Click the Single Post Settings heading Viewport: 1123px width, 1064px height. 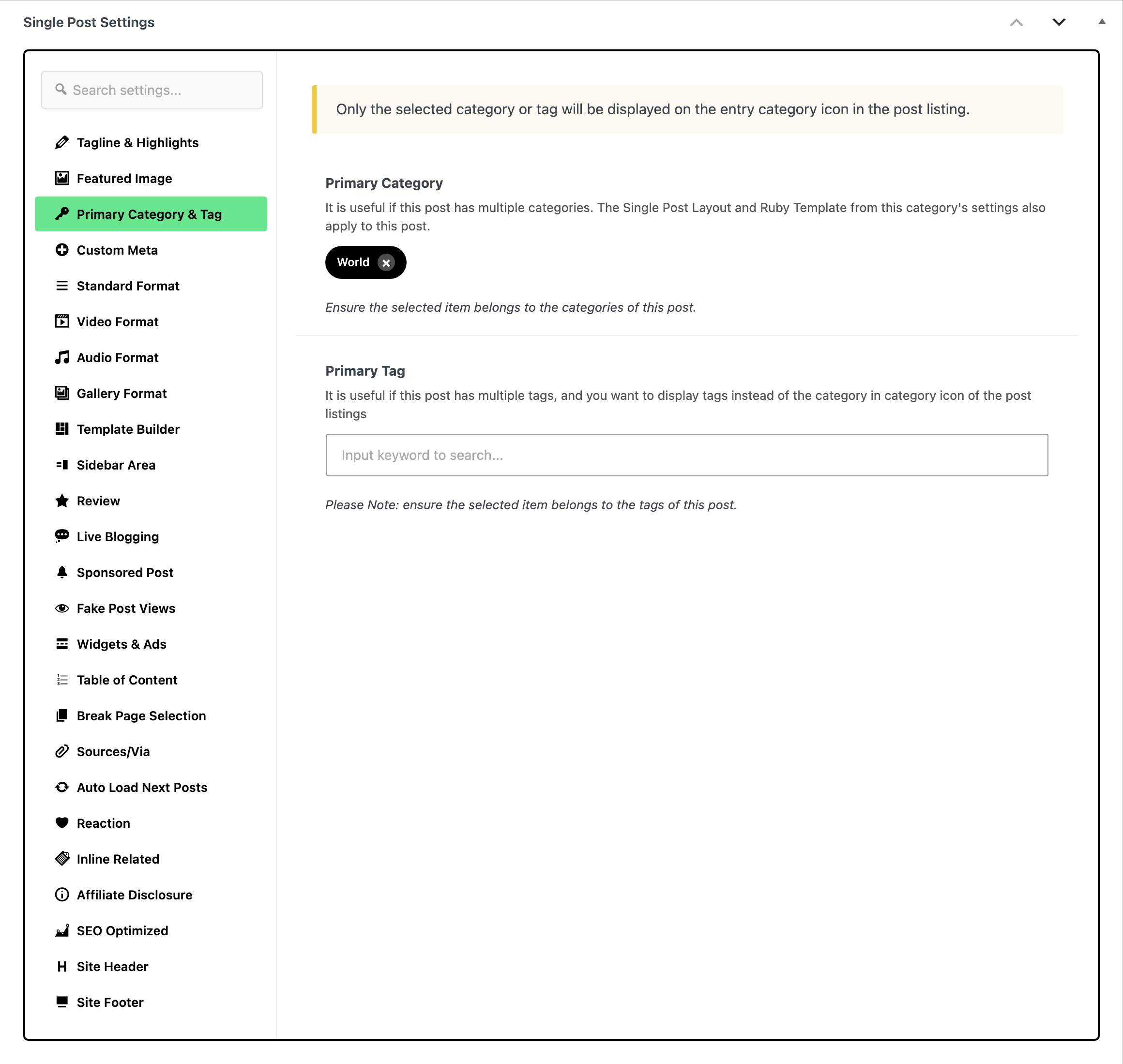coord(89,22)
